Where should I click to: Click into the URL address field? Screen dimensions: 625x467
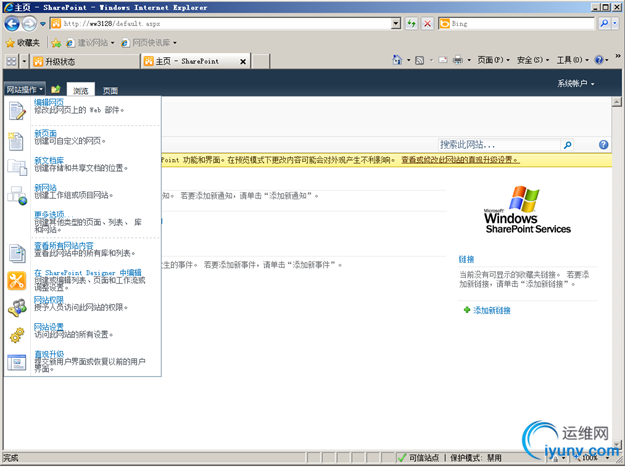(227, 24)
